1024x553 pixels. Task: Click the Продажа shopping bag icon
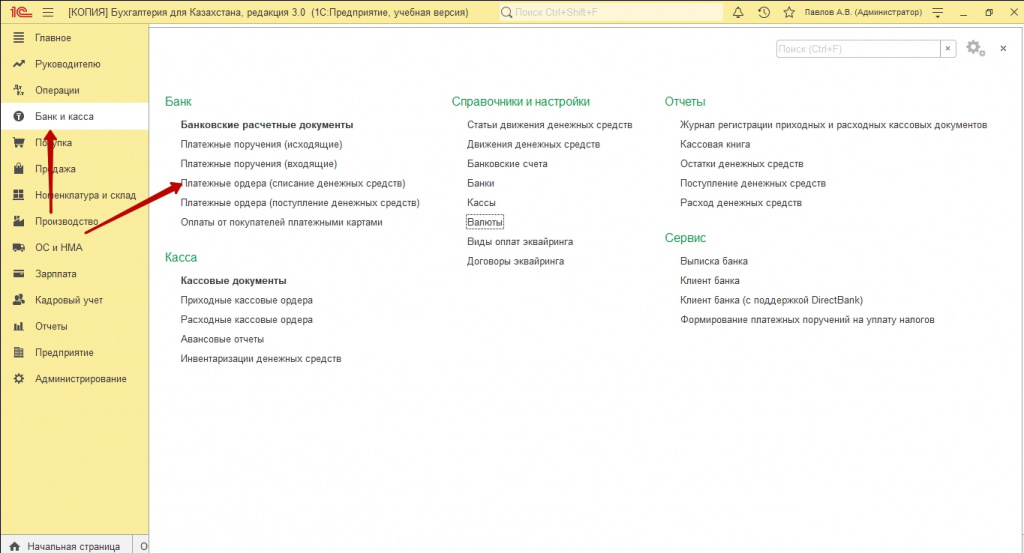coord(19,168)
